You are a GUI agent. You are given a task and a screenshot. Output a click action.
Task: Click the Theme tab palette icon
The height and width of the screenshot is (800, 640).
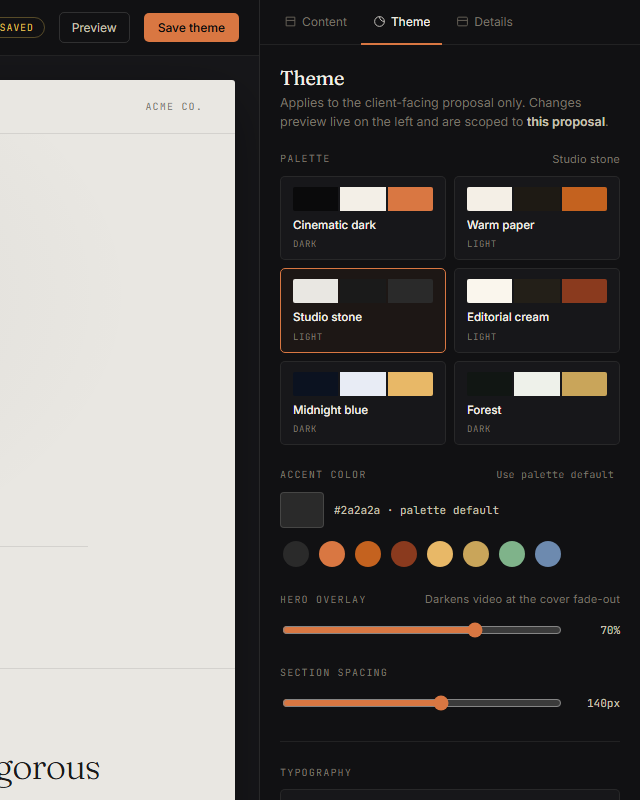click(379, 22)
